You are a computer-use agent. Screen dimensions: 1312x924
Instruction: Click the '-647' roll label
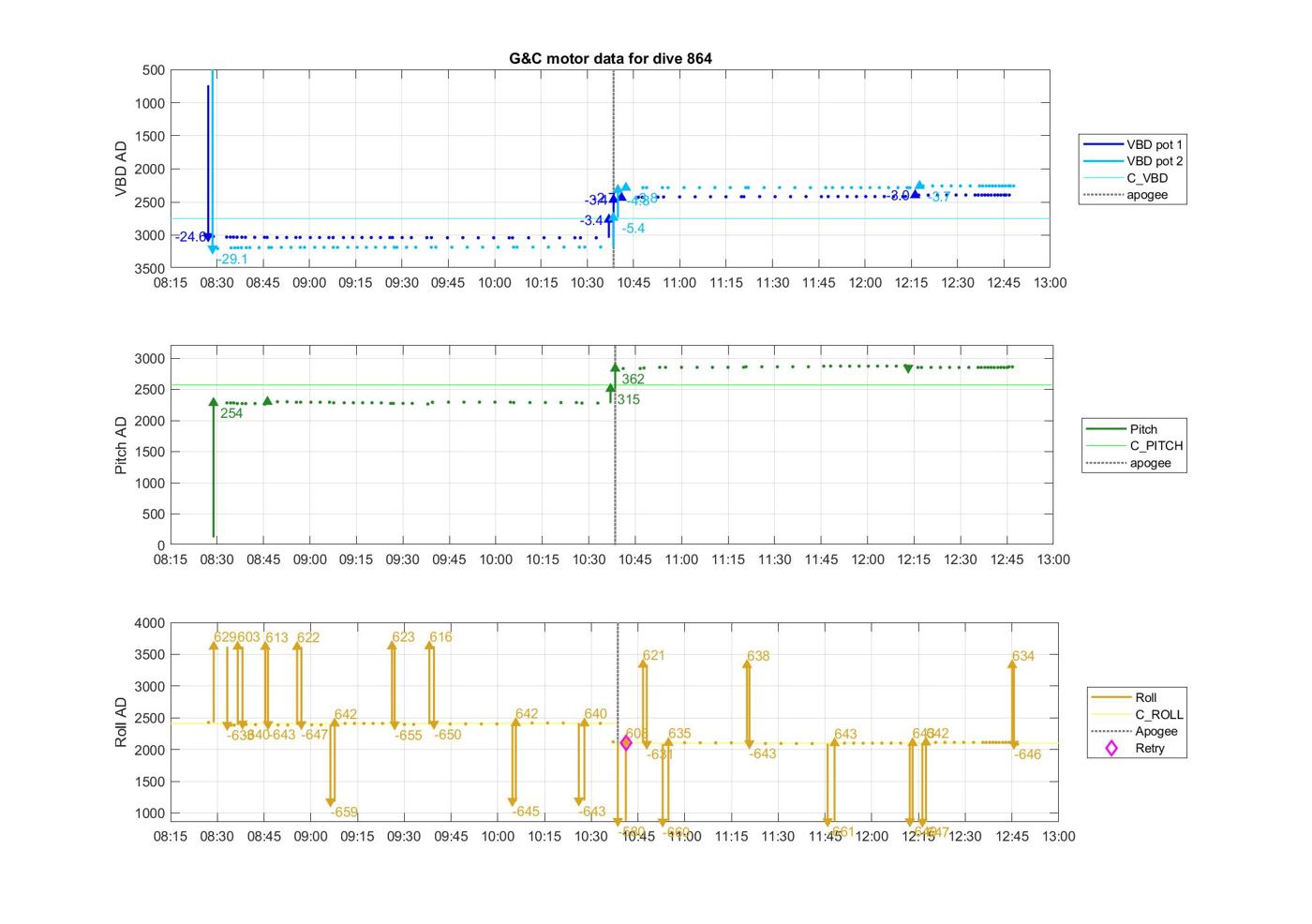coord(315,735)
